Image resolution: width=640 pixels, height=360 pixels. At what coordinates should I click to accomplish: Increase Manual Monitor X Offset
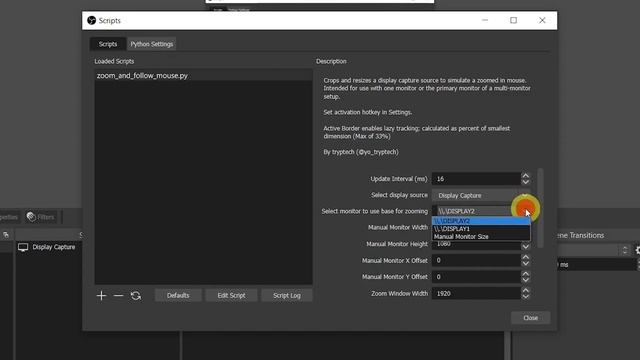click(526, 257)
